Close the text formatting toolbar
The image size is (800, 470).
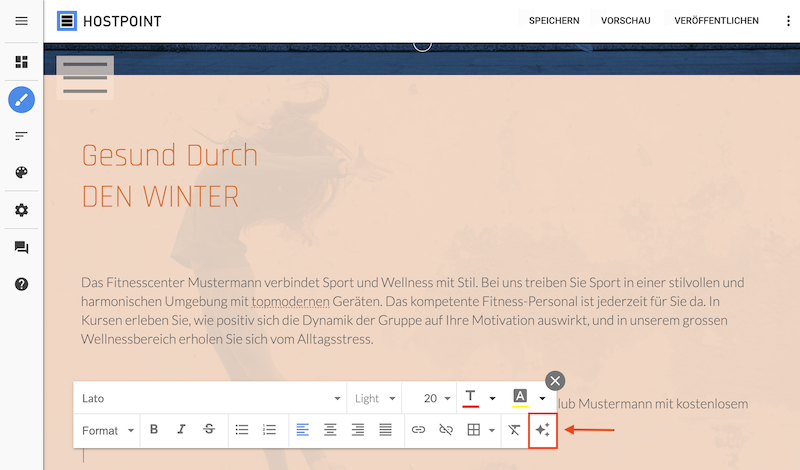(555, 381)
